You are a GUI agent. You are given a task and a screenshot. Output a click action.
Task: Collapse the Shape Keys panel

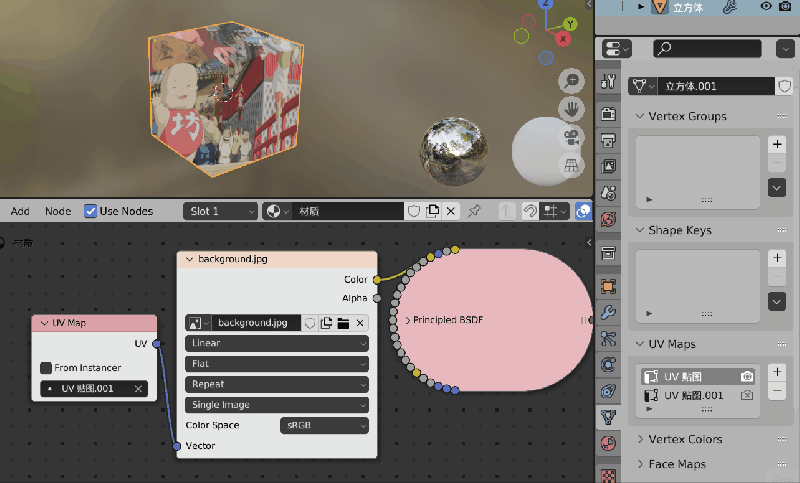click(640, 230)
